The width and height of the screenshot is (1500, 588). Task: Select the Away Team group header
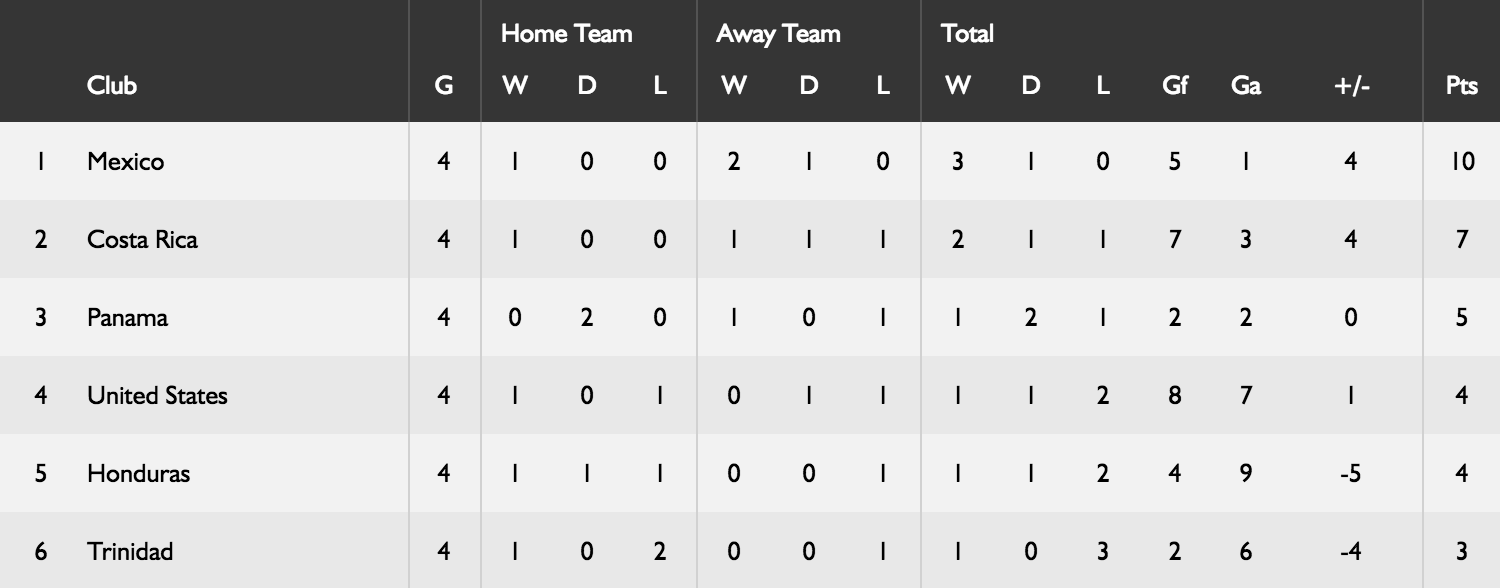pyautogui.click(x=778, y=34)
